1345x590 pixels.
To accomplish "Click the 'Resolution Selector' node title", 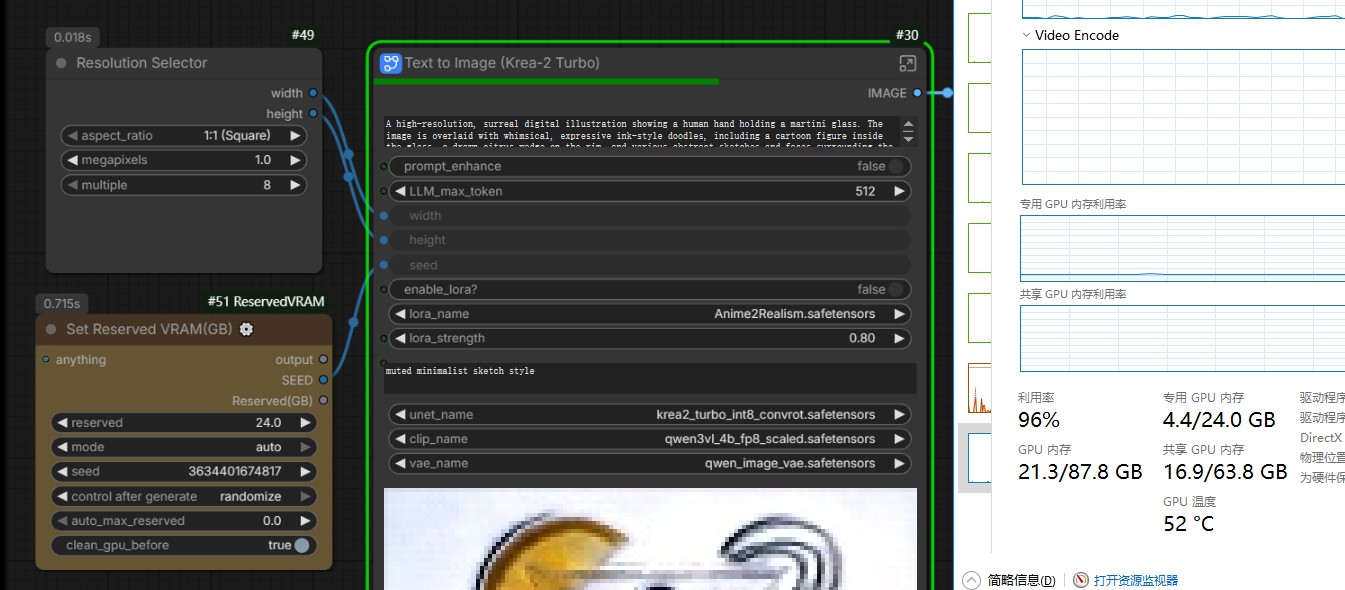I will click(142, 63).
